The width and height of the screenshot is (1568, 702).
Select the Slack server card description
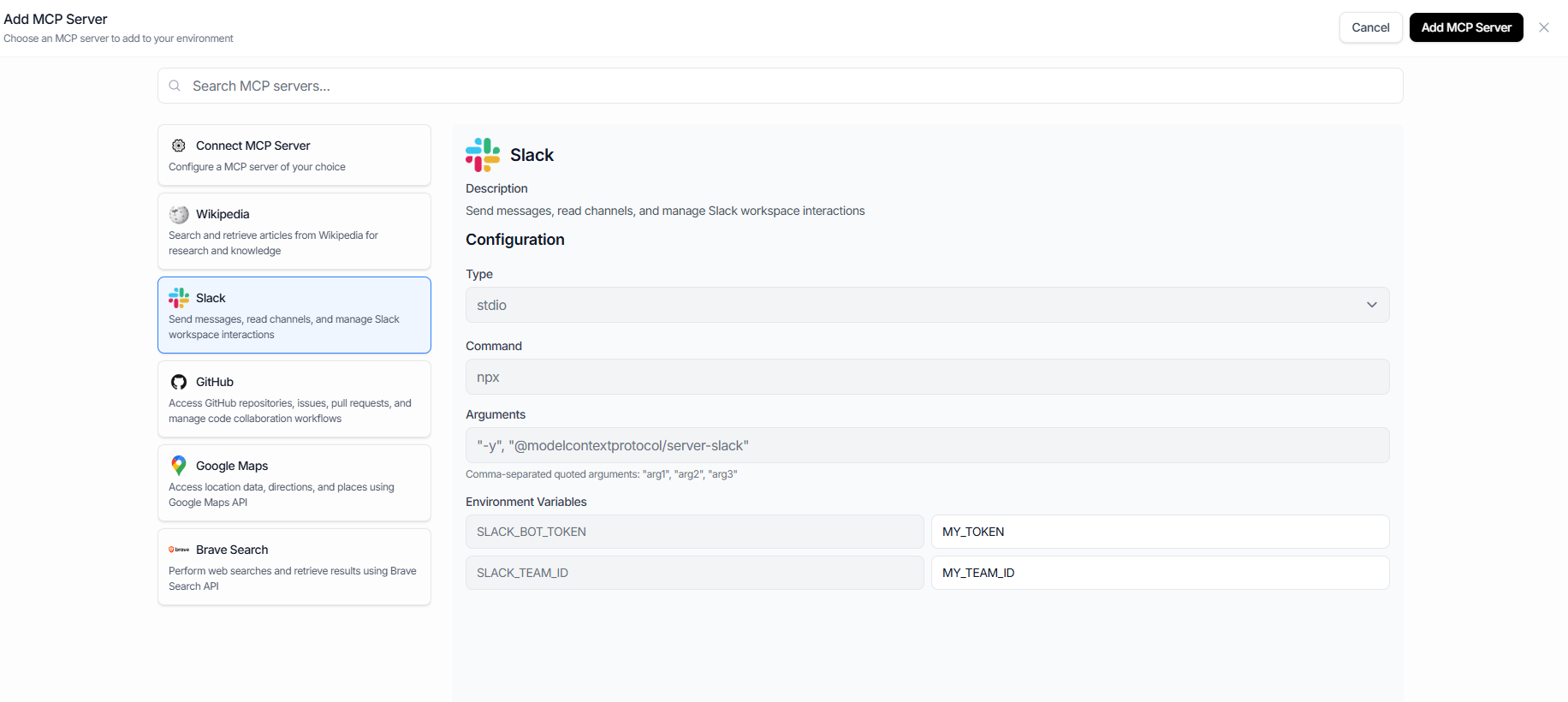coord(284,327)
